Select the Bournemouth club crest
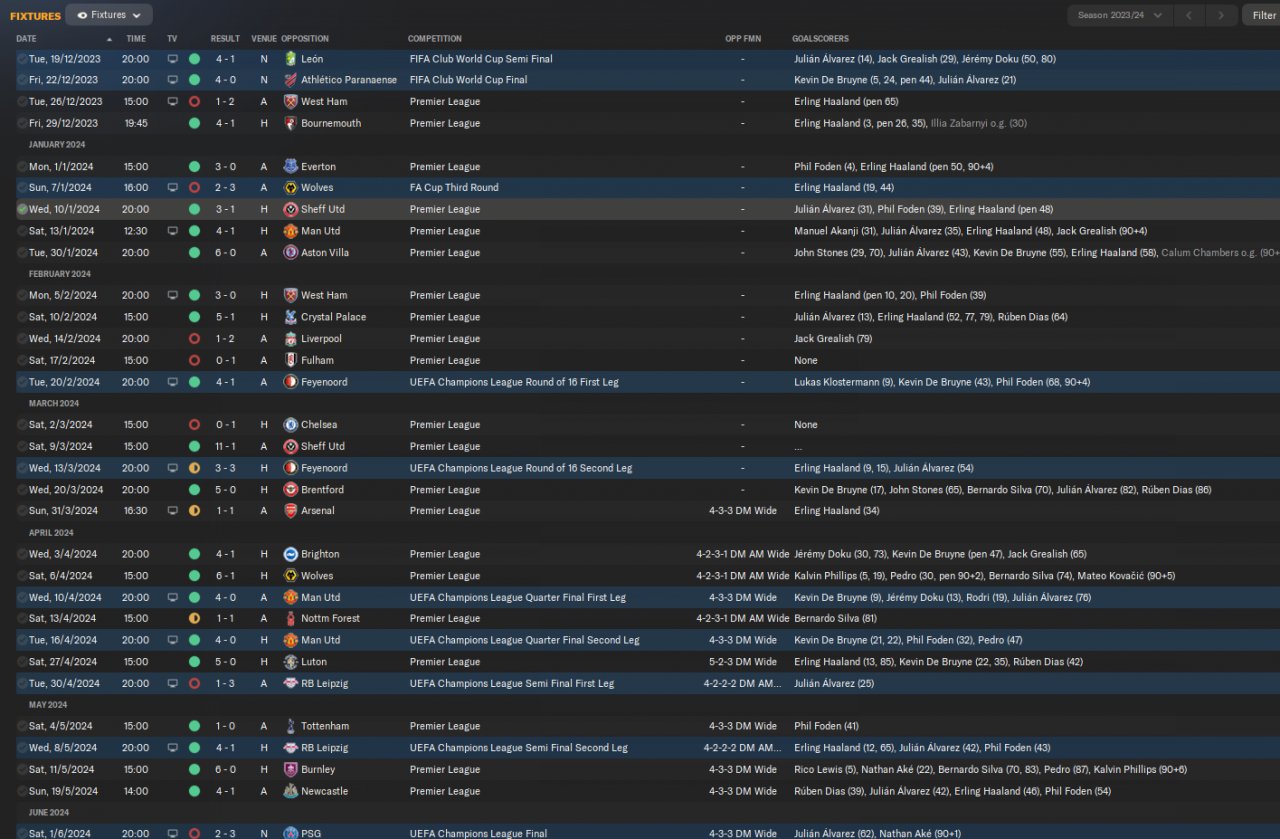The height and width of the screenshot is (839, 1280). click(x=290, y=123)
